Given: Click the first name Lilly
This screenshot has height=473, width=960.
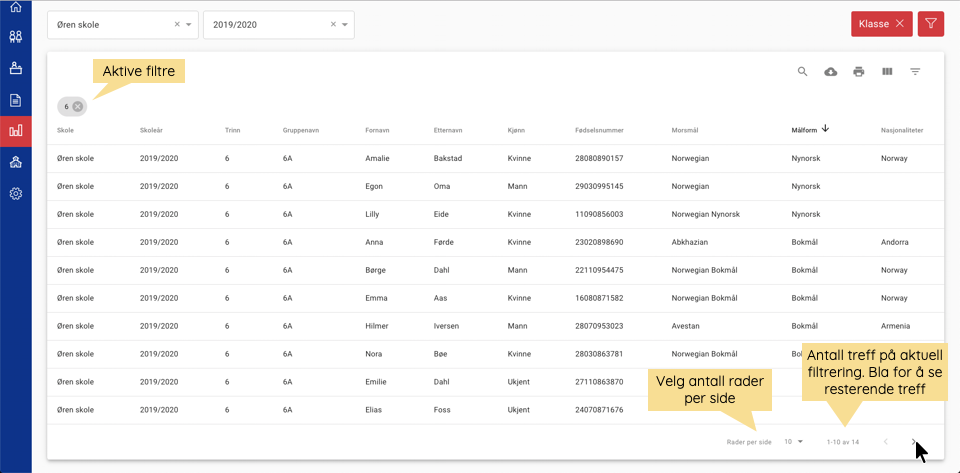Looking at the screenshot, I should pyautogui.click(x=372, y=214).
